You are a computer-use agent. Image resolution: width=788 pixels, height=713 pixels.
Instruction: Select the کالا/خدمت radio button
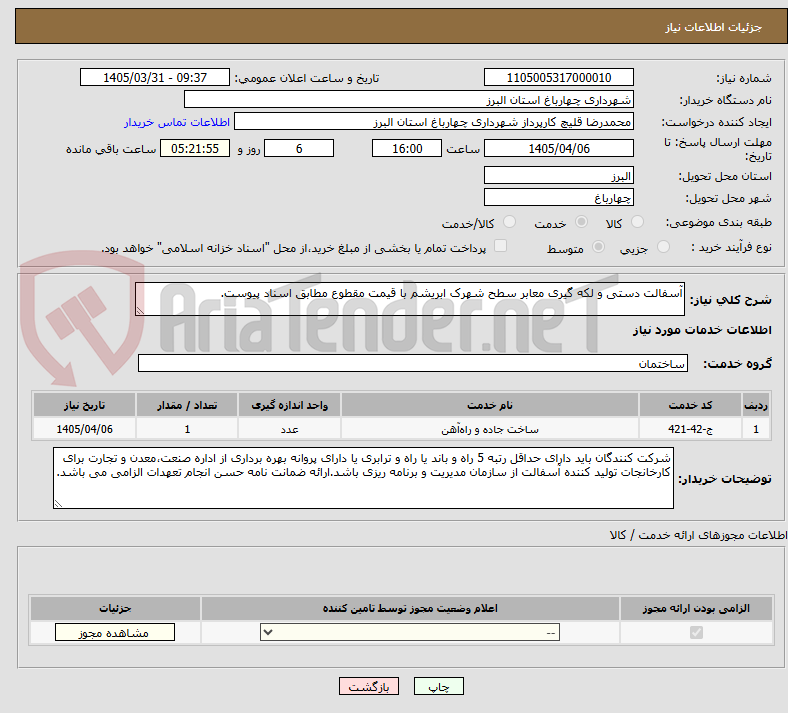[x=510, y=222]
